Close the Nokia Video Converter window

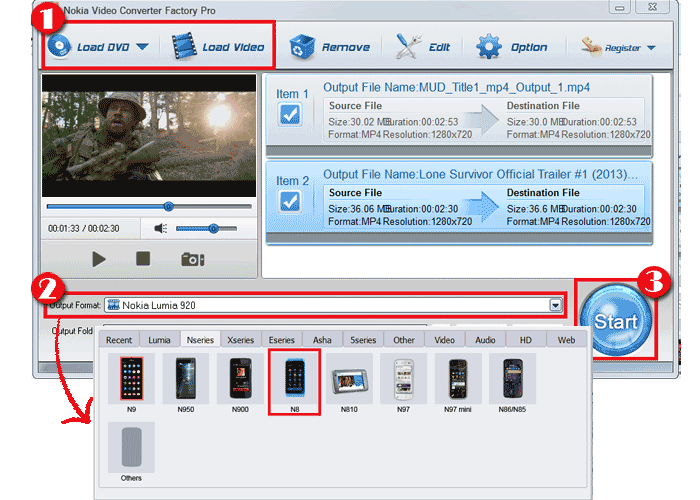(652, 7)
